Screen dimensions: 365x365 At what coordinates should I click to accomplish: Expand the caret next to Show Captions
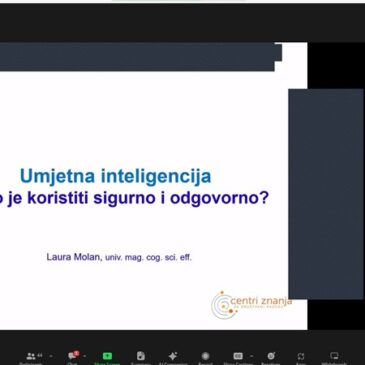coord(251,356)
